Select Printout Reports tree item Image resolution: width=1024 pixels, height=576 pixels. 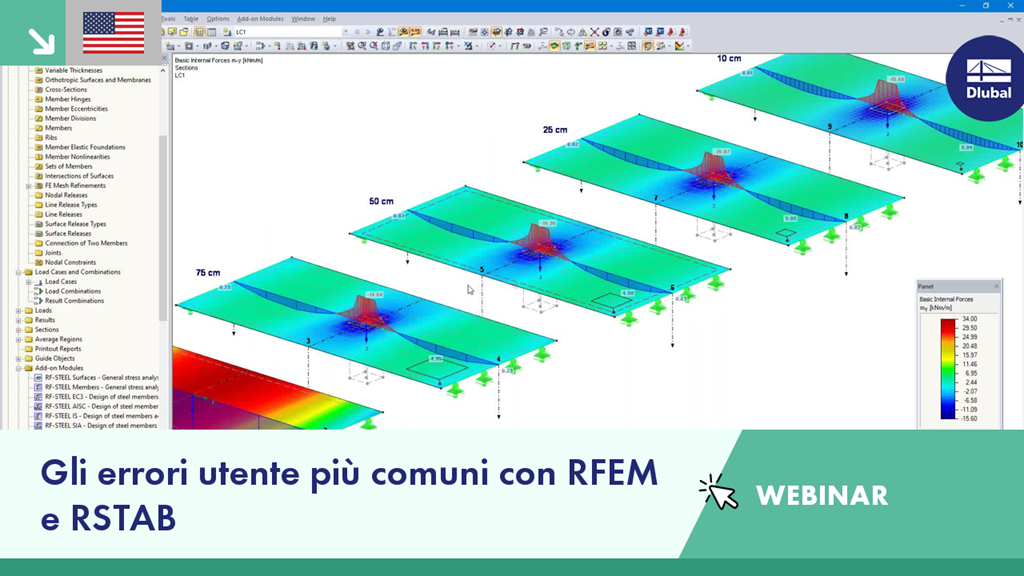pyautogui.click(x=57, y=349)
